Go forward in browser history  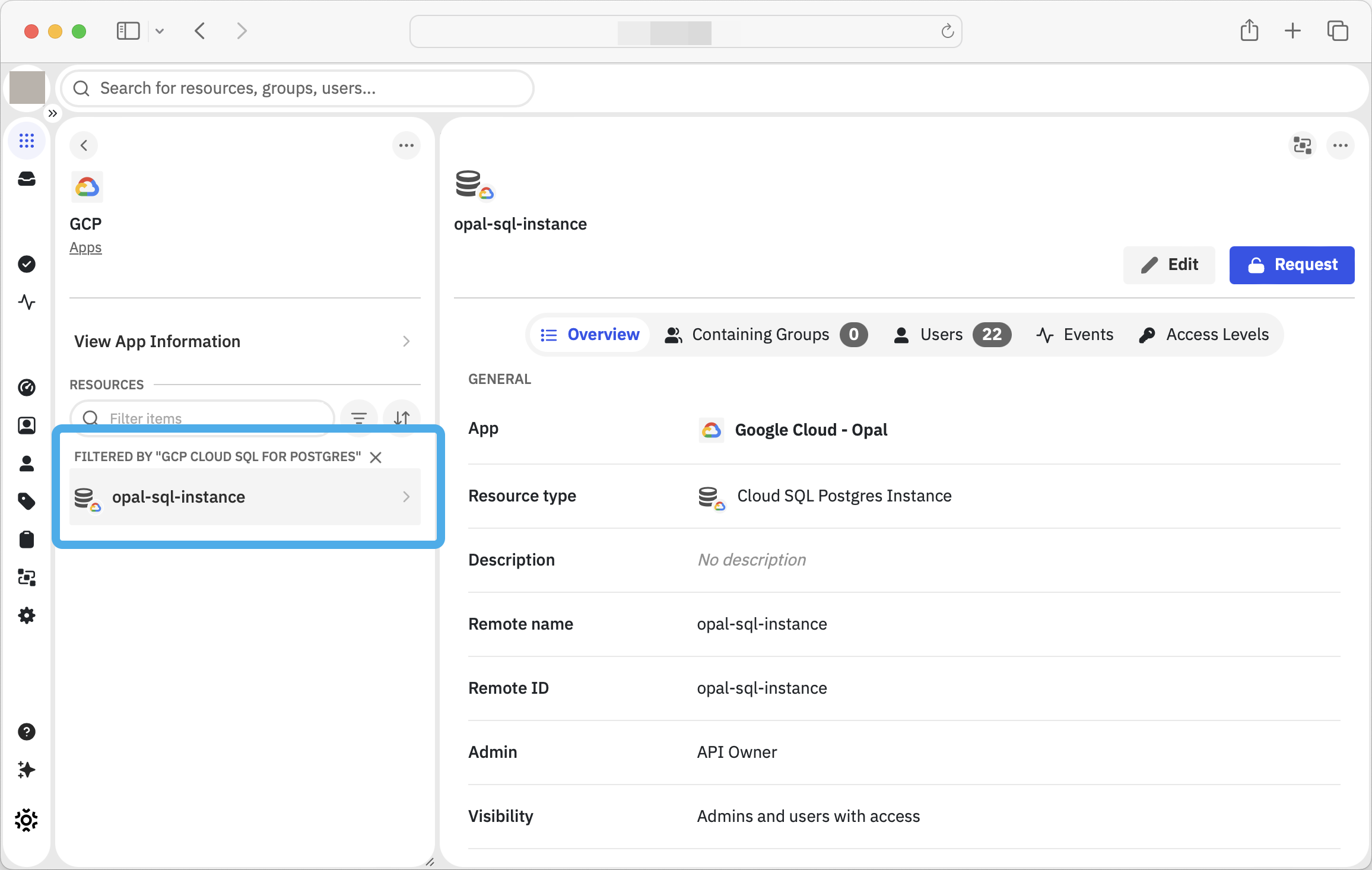pyautogui.click(x=242, y=31)
